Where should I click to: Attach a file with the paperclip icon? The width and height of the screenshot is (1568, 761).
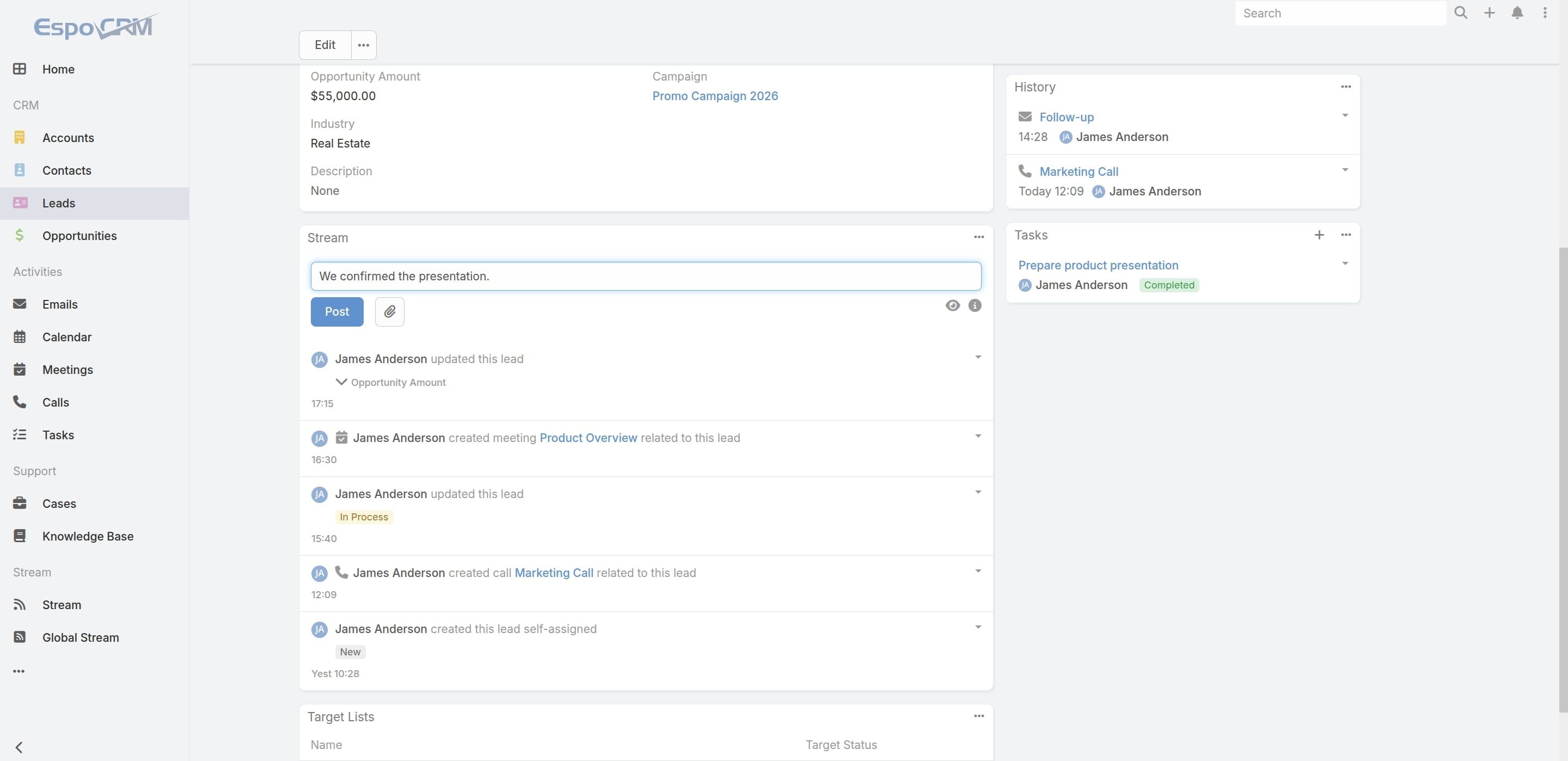click(390, 312)
